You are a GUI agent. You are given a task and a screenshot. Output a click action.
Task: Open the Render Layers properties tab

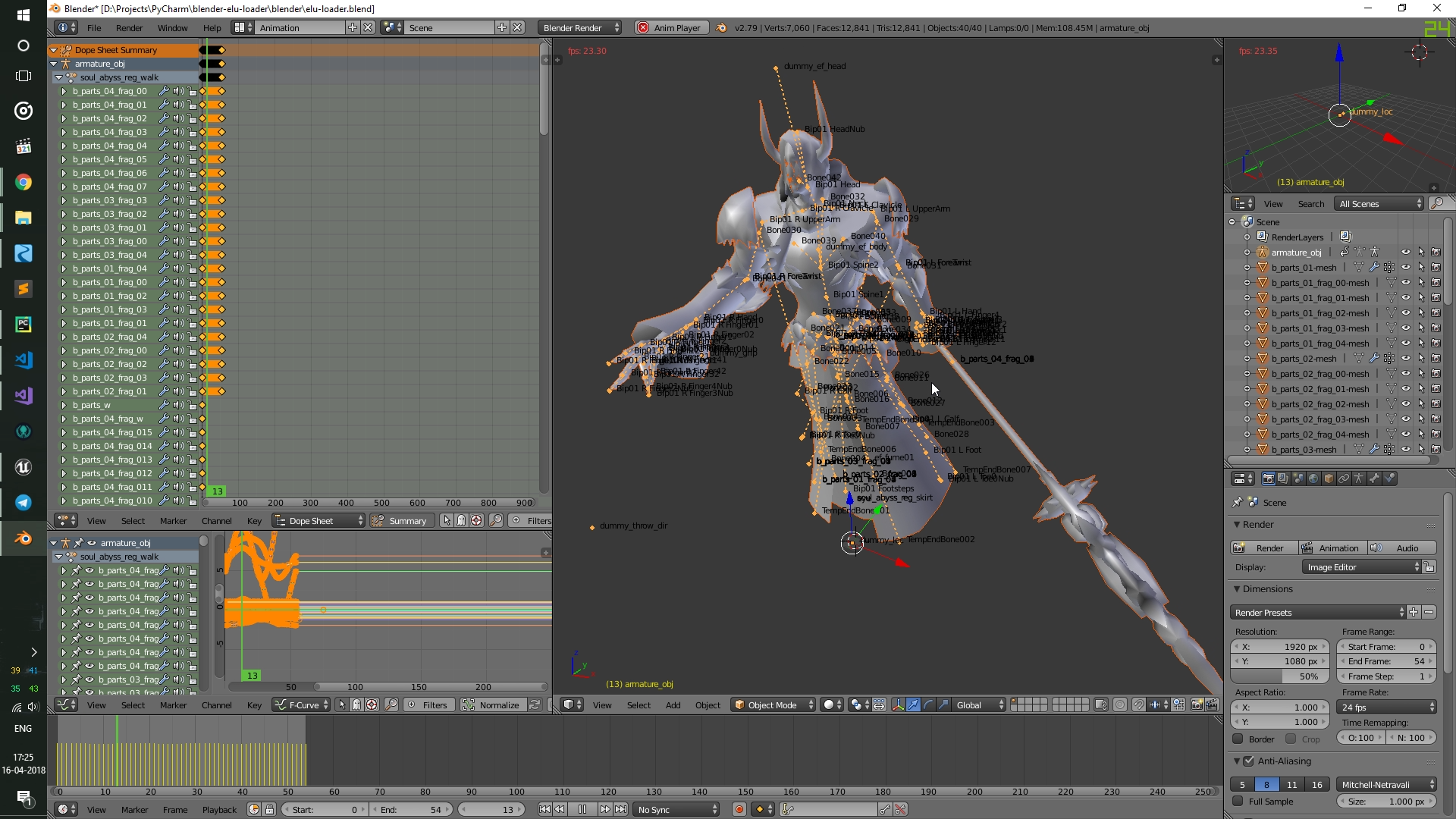(x=1283, y=479)
